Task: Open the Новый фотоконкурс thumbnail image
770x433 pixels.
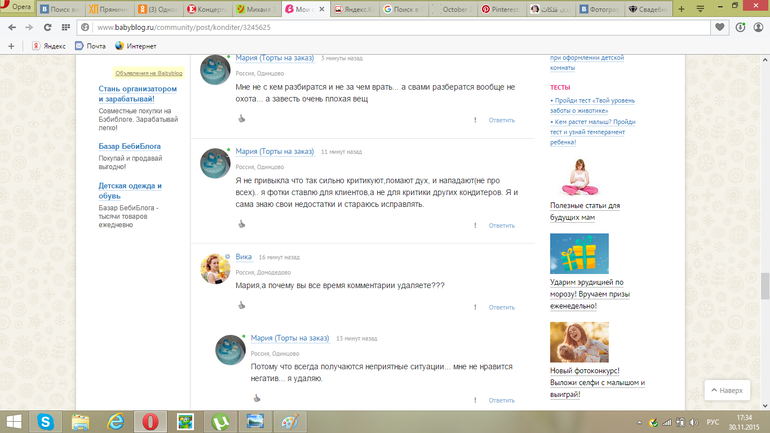Action: coord(579,341)
